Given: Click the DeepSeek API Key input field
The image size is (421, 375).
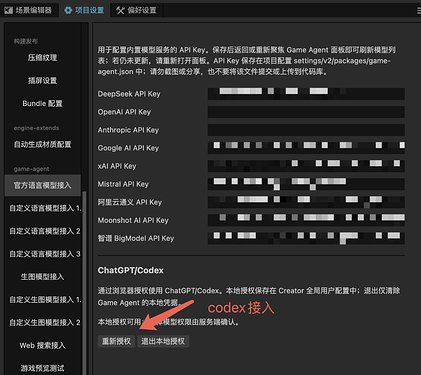Looking at the screenshot, I should (306, 94).
